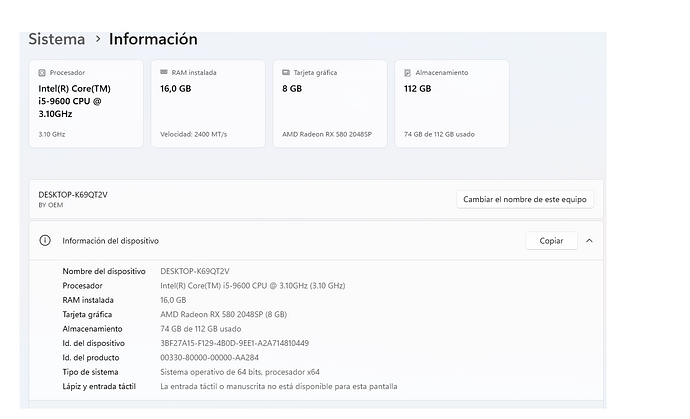The image size is (690, 419).
Task: Open the Procesador summary card
Action: (x=86, y=103)
